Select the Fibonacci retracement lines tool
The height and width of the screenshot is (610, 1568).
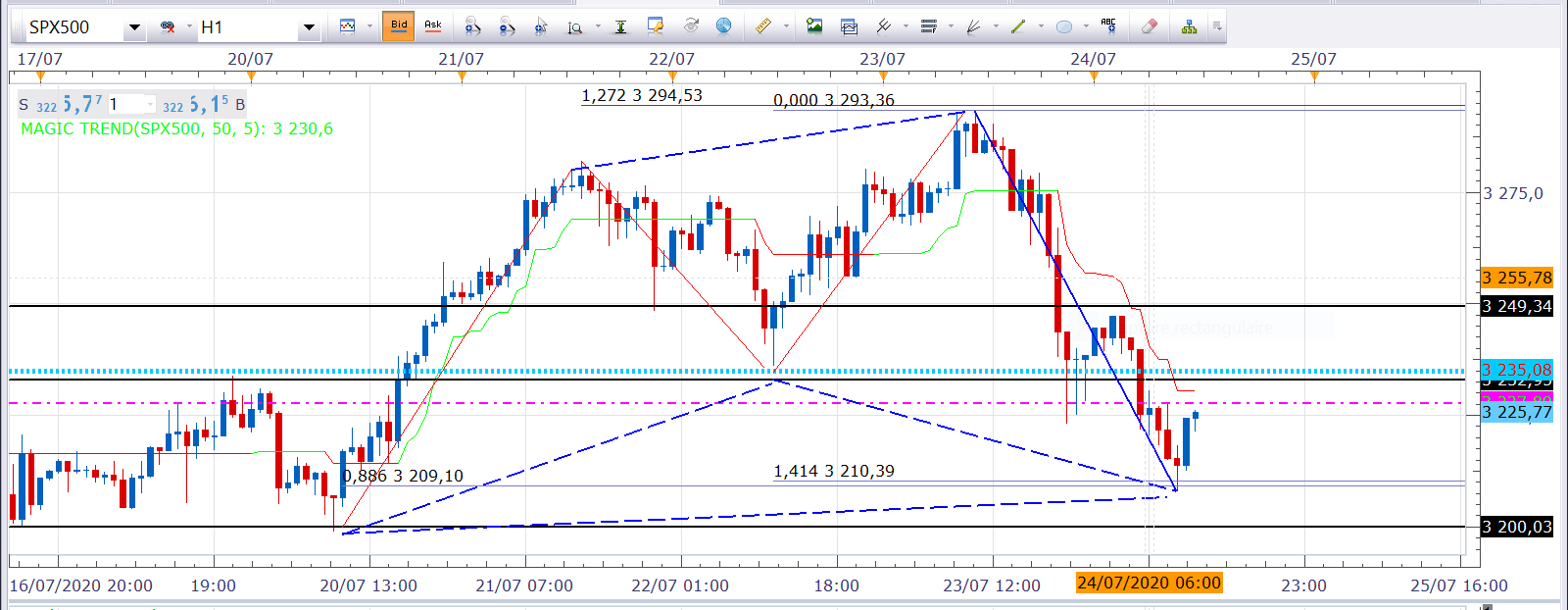pos(929,26)
